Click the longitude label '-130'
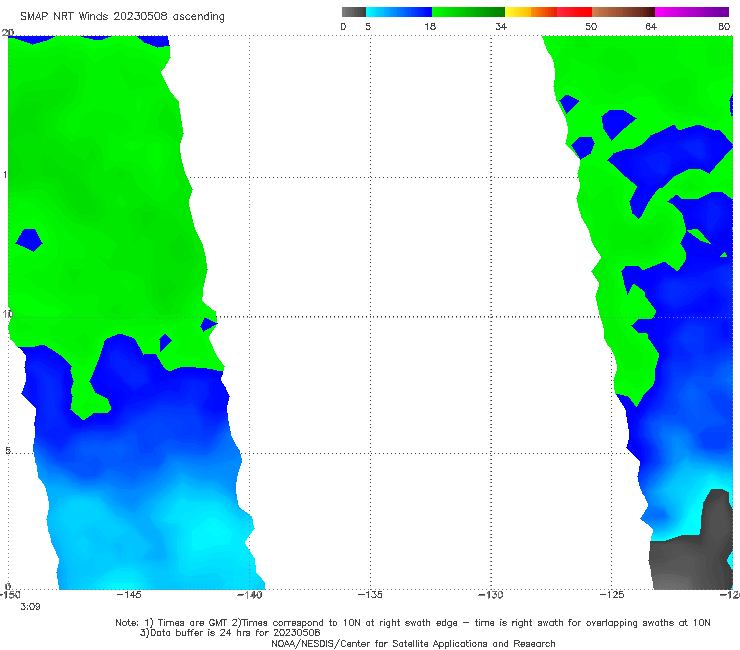740x650 pixels. pos(491,595)
